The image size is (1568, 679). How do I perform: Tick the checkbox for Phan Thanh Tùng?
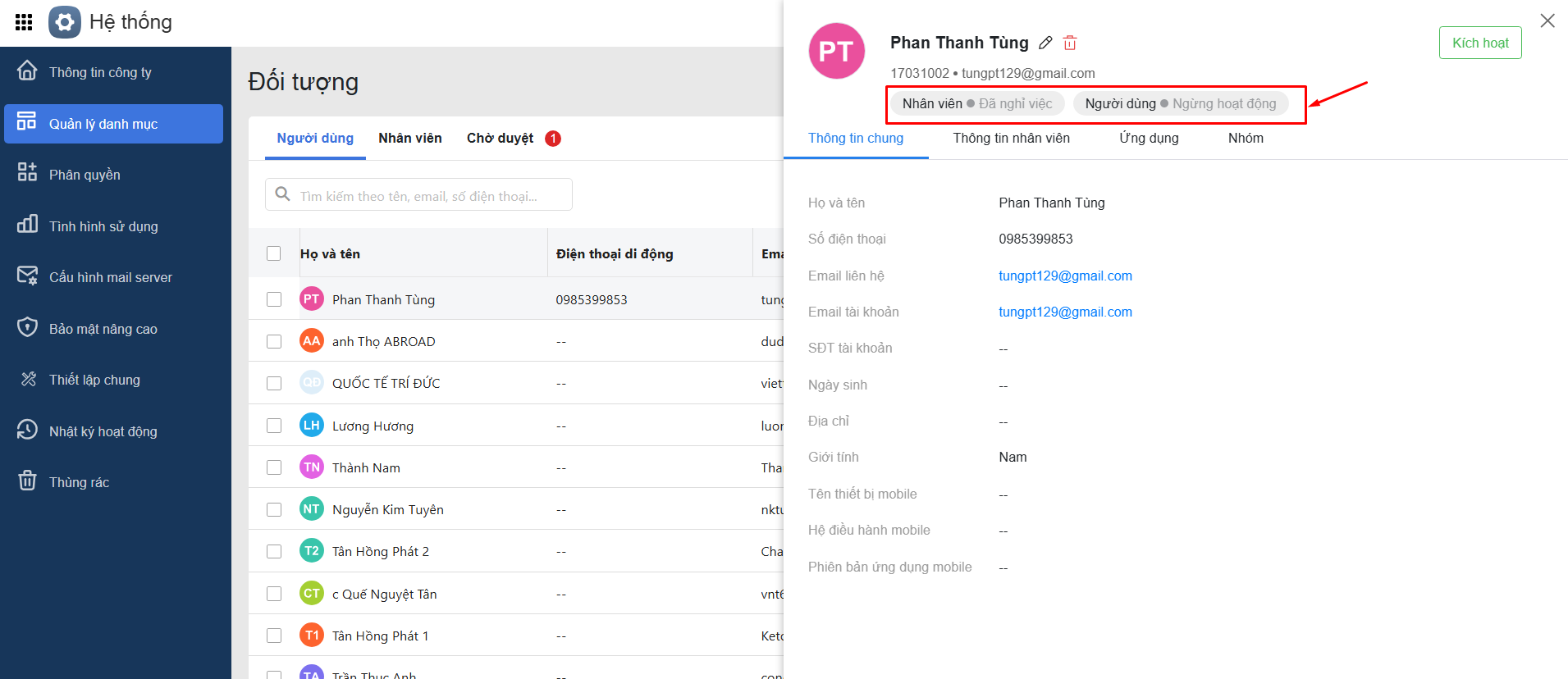pyautogui.click(x=274, y=299)
